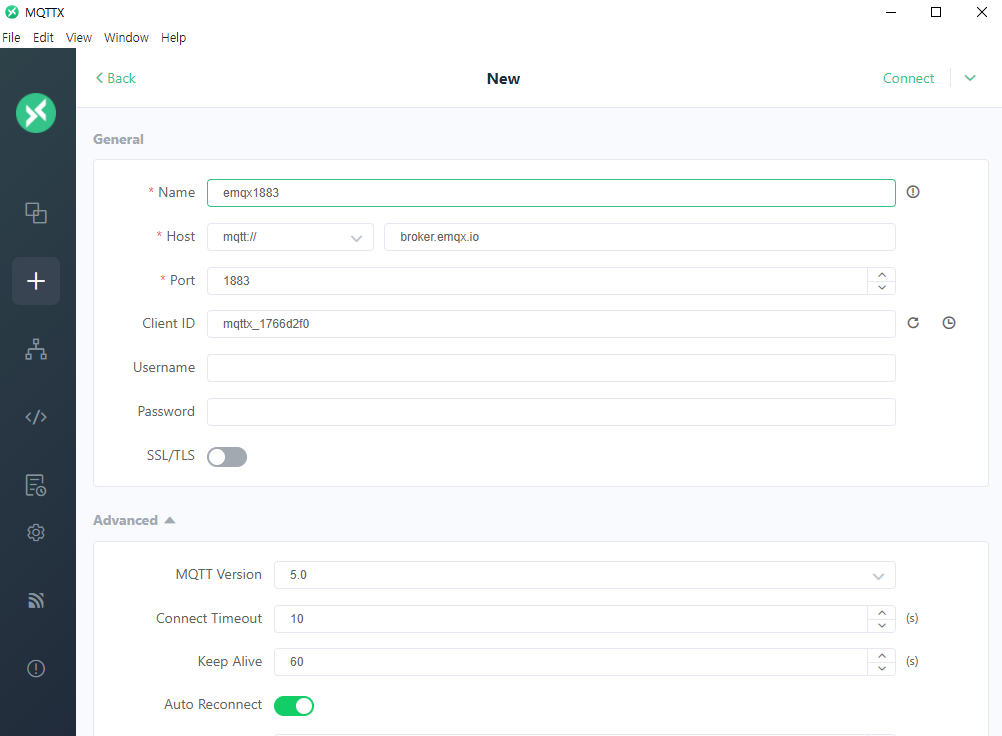
Task: Open the Settings gear icon
Action: [x=36, y=532]
